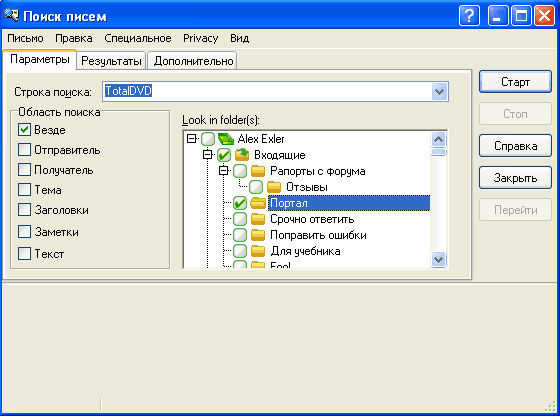560x416 pixels.
Task: Collapse the Рапорты с форума tree node
Action: point(224,171)
